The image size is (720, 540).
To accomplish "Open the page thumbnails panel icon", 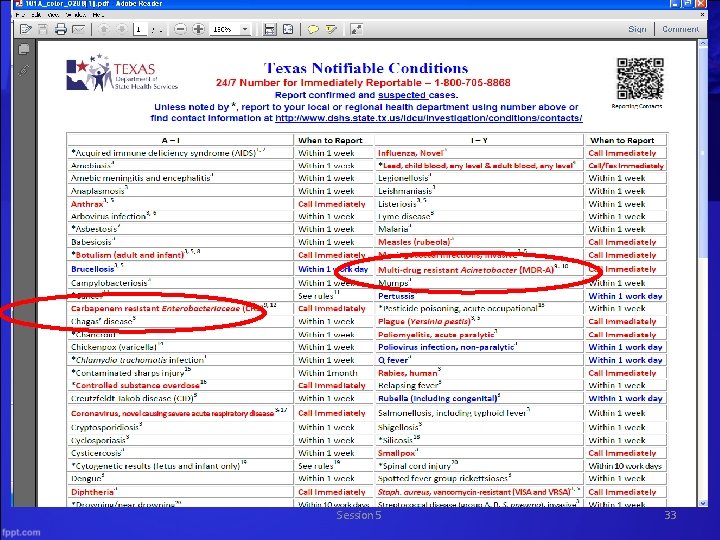I will point(24,49).
